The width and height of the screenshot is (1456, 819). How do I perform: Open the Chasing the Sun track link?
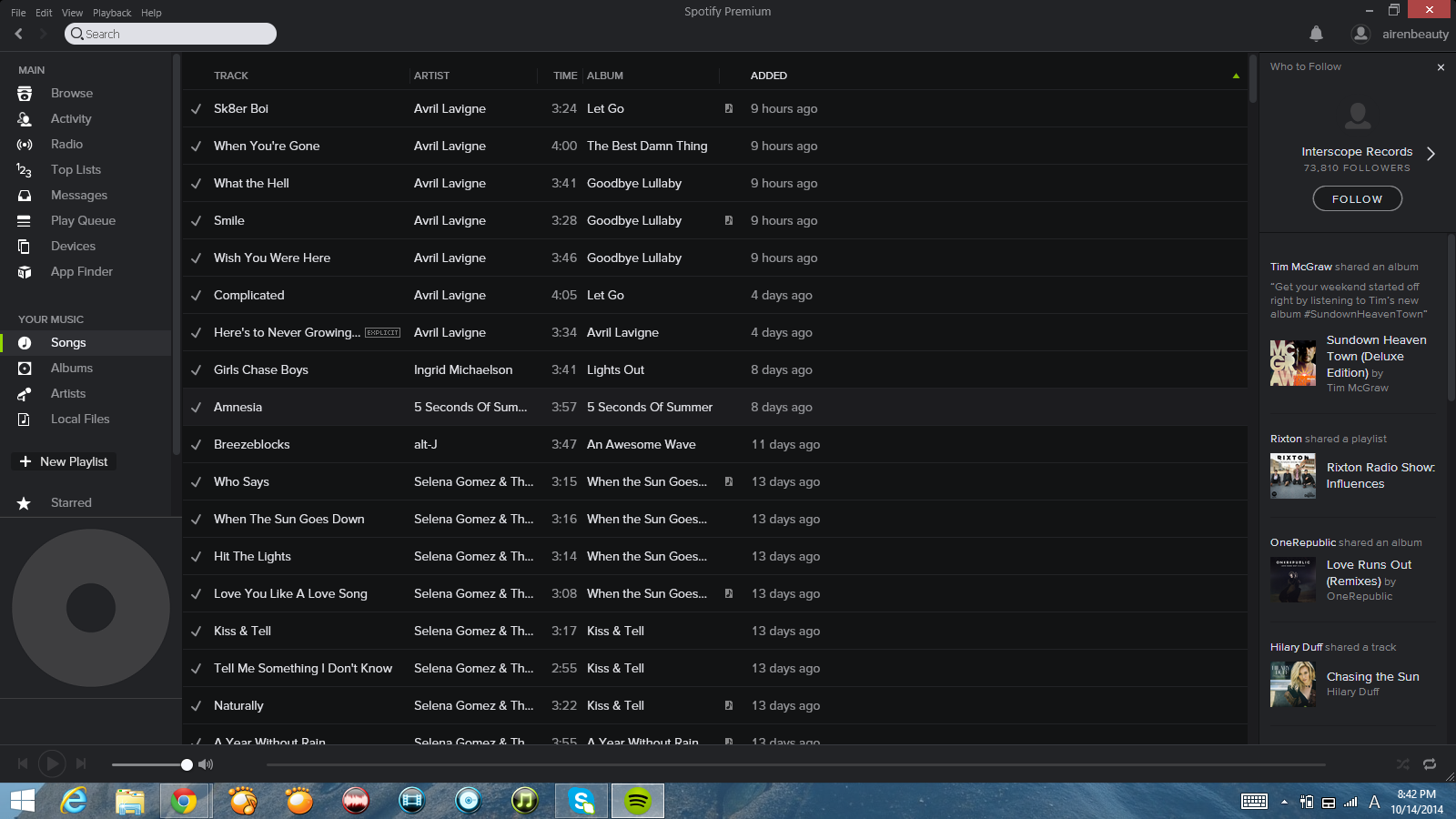pyautogui.click(x=1372, y=677)
